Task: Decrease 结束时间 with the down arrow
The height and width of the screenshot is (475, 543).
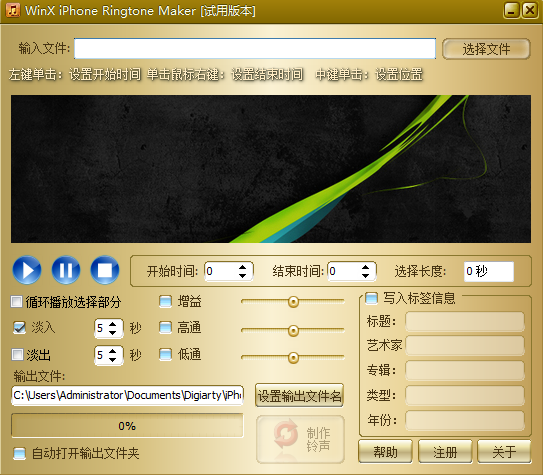Action: point(365,276)
